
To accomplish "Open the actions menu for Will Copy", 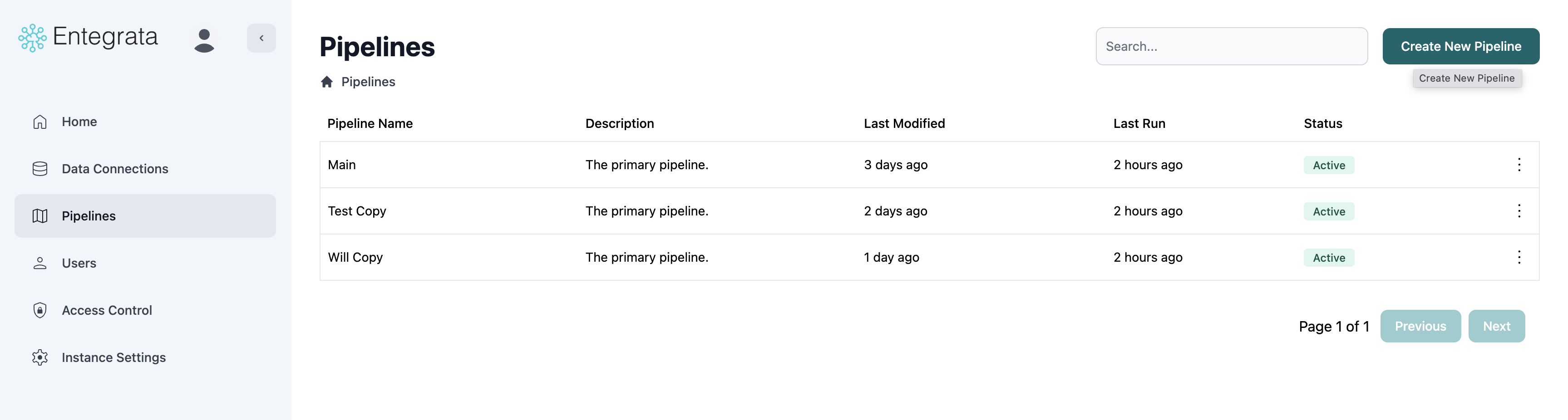I will tap(1519, 257).
